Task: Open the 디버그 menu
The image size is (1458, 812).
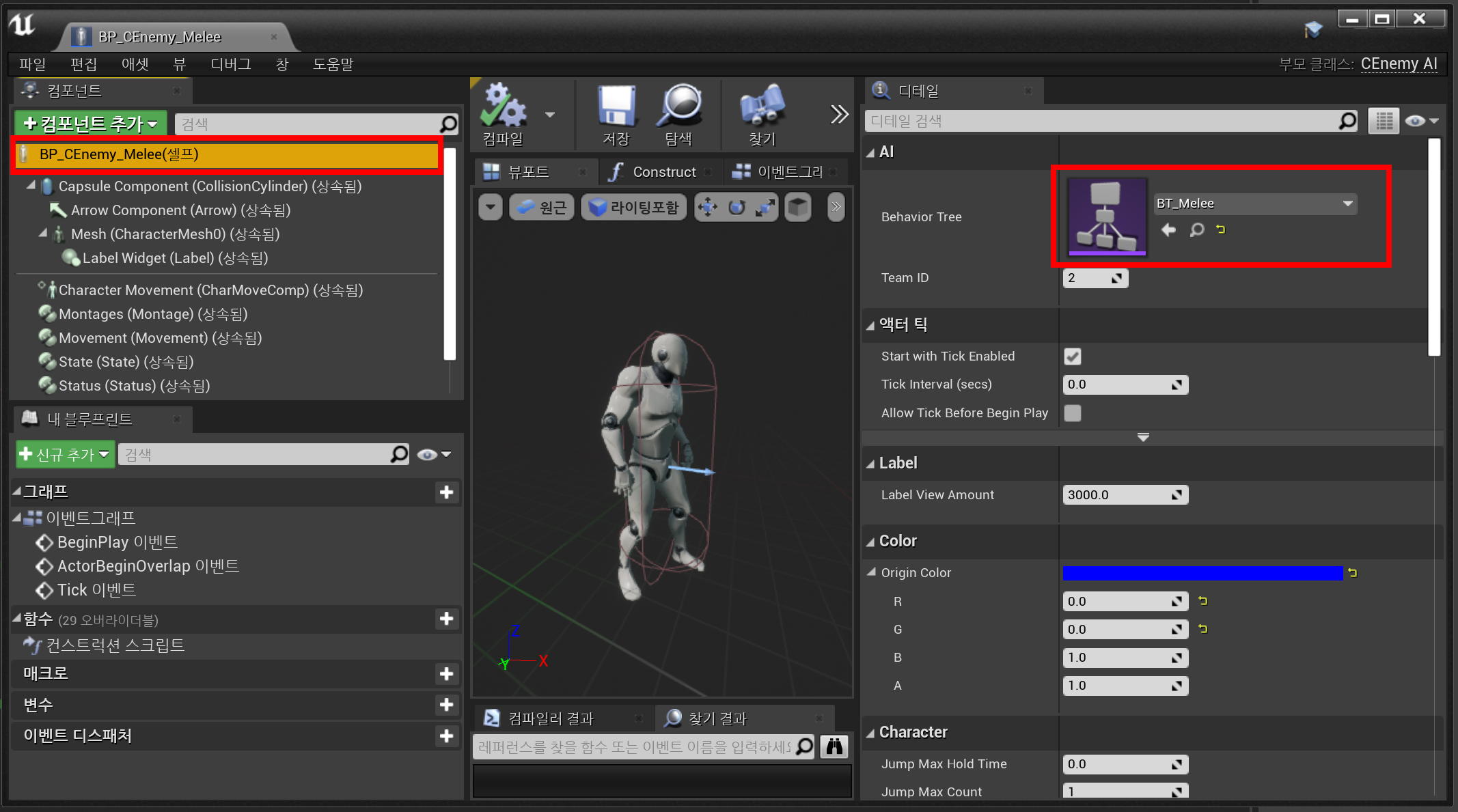Action: pyautogui.click(x=230, y=64)
